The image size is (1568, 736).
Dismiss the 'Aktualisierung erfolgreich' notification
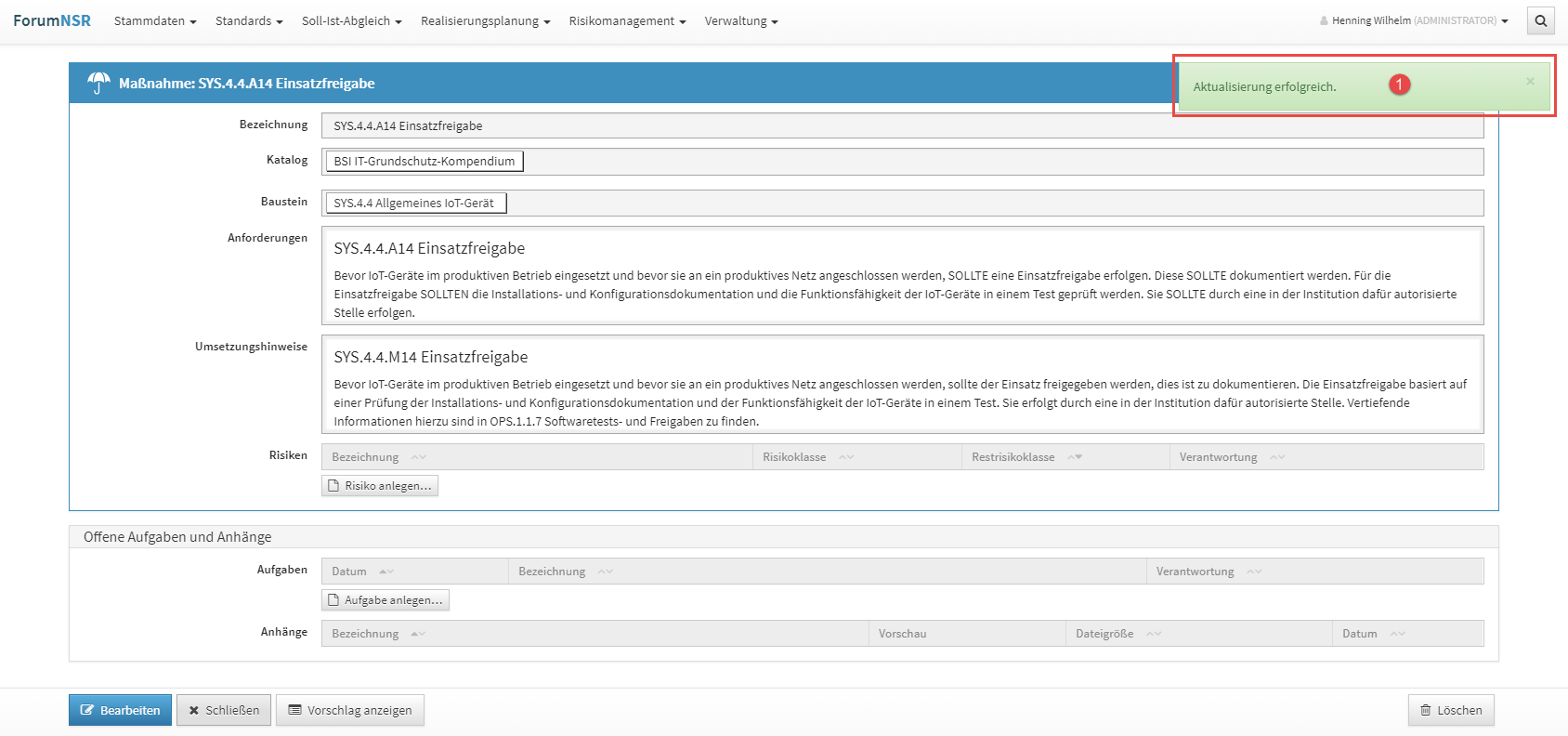click(x=1530, y=82)
